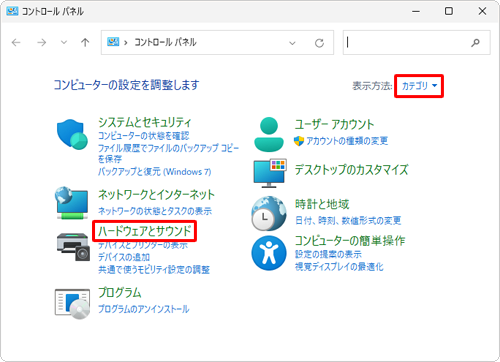Click the Ease of Access icon
The width and height of the screenshot is (500, 362).
(269, 253)
